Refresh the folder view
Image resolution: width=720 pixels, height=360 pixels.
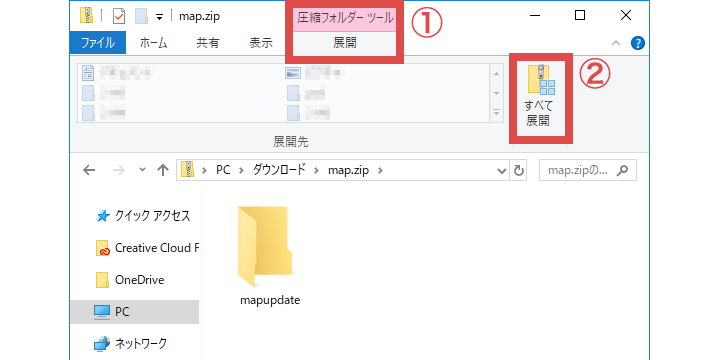(x=518, y=170)
